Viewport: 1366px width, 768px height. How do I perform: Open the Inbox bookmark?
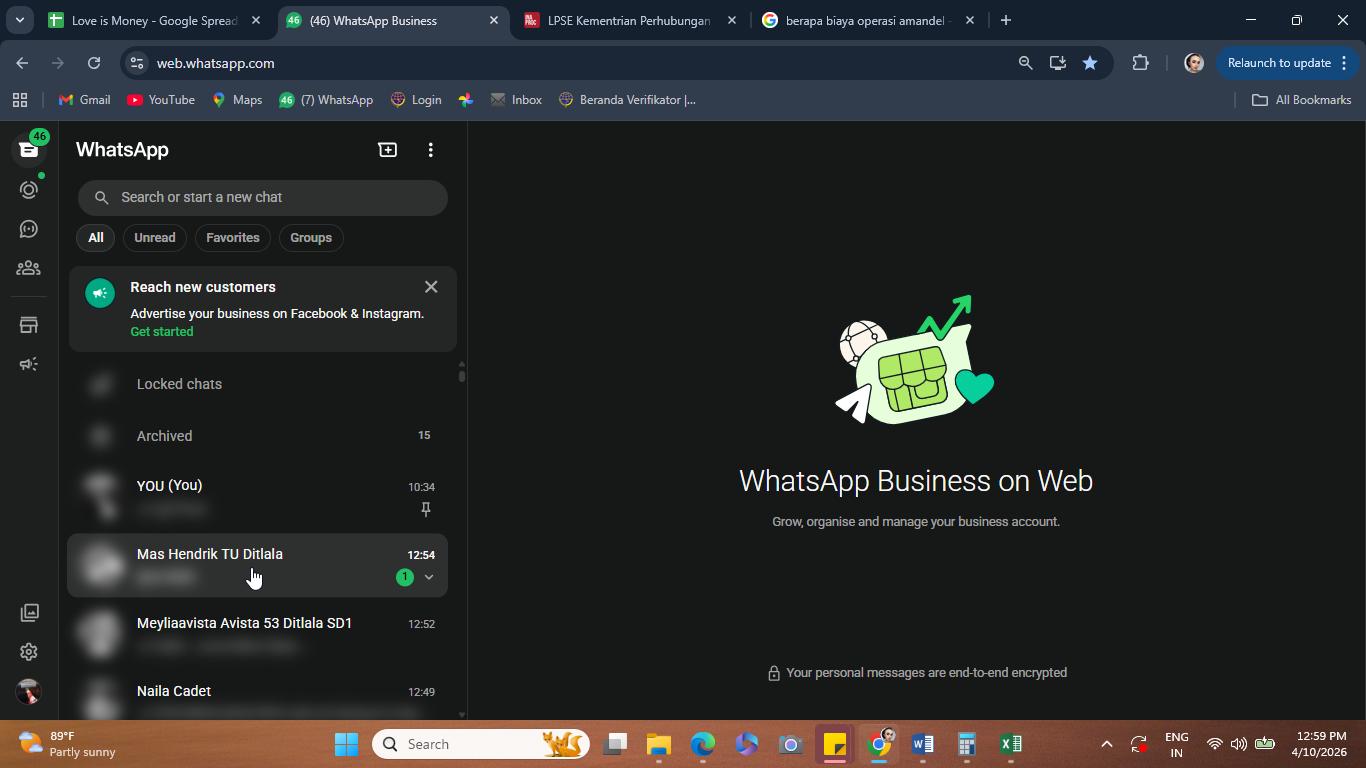pos(516,100)
